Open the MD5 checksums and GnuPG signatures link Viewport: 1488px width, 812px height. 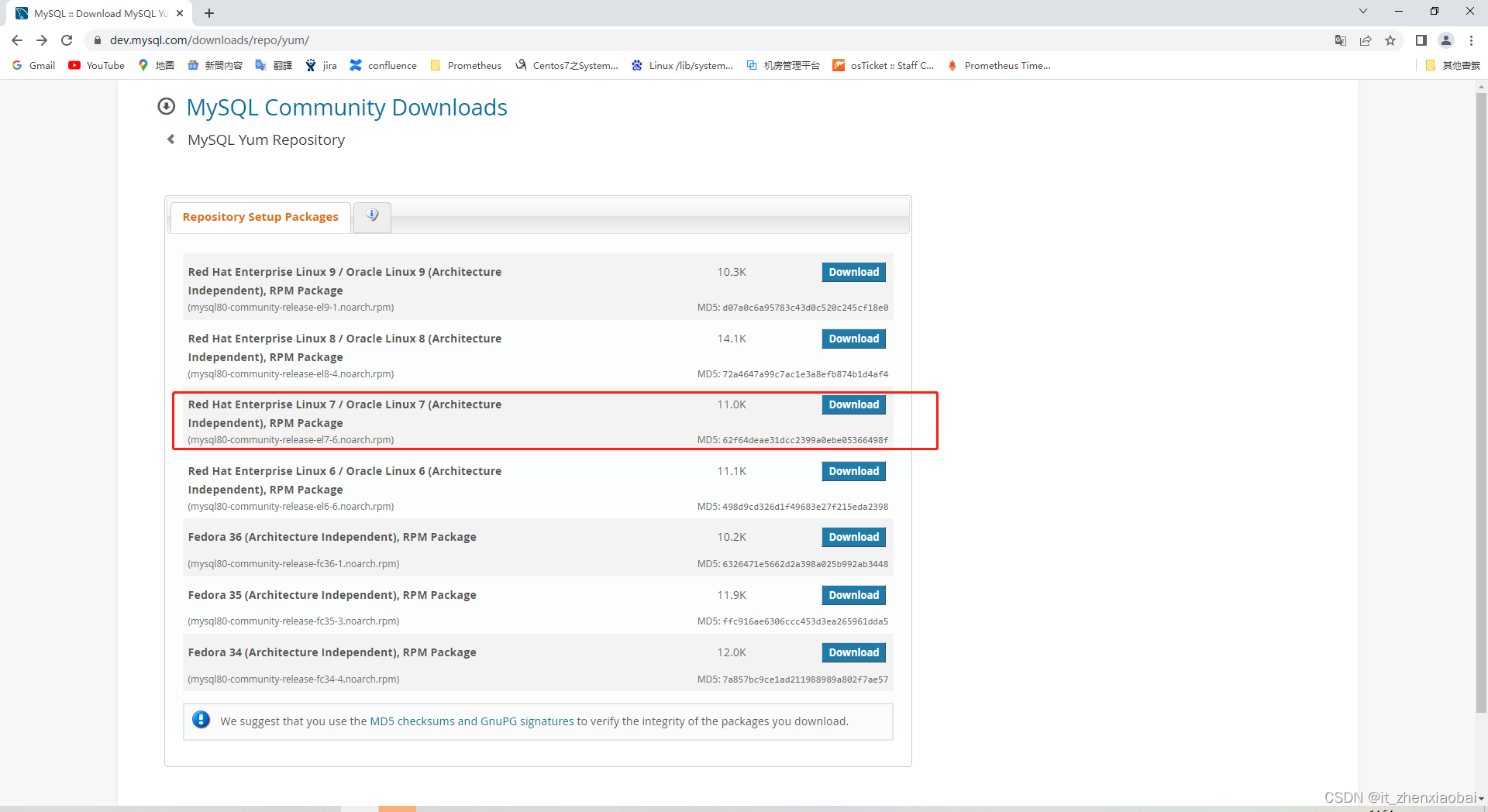pyautogui.click(x=472, y=721)
